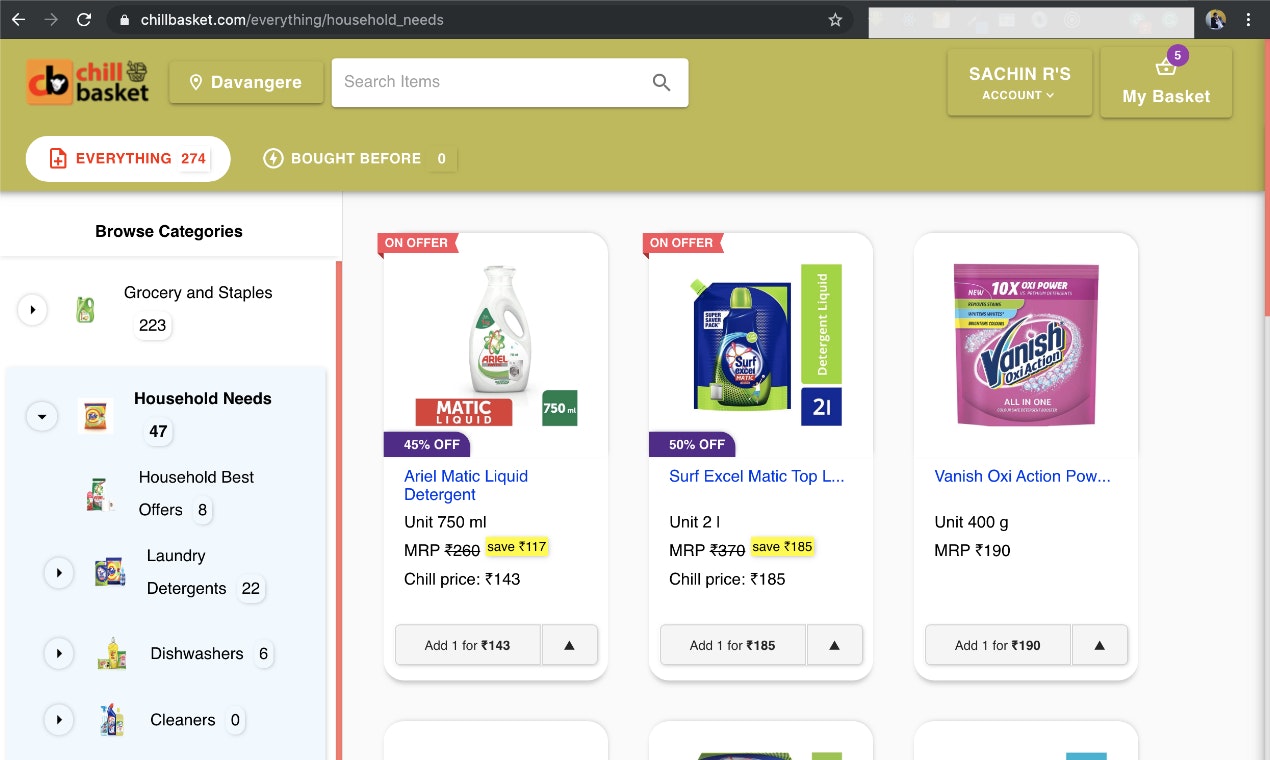
Task: Expand the Laundry Detergents subcategory
Action: [x=59, y=573]
